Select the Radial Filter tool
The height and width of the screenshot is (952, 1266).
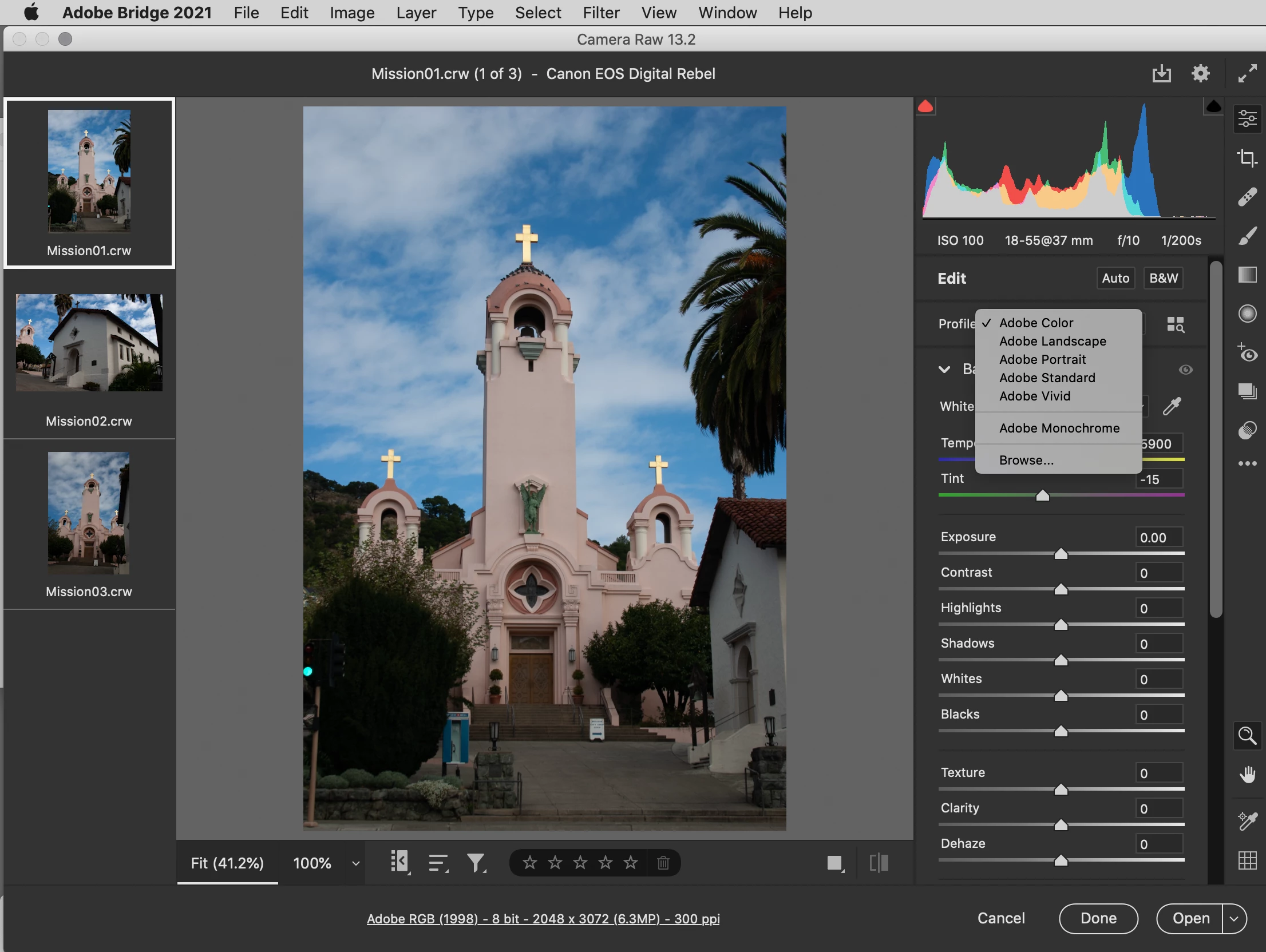pos(1247,314)
